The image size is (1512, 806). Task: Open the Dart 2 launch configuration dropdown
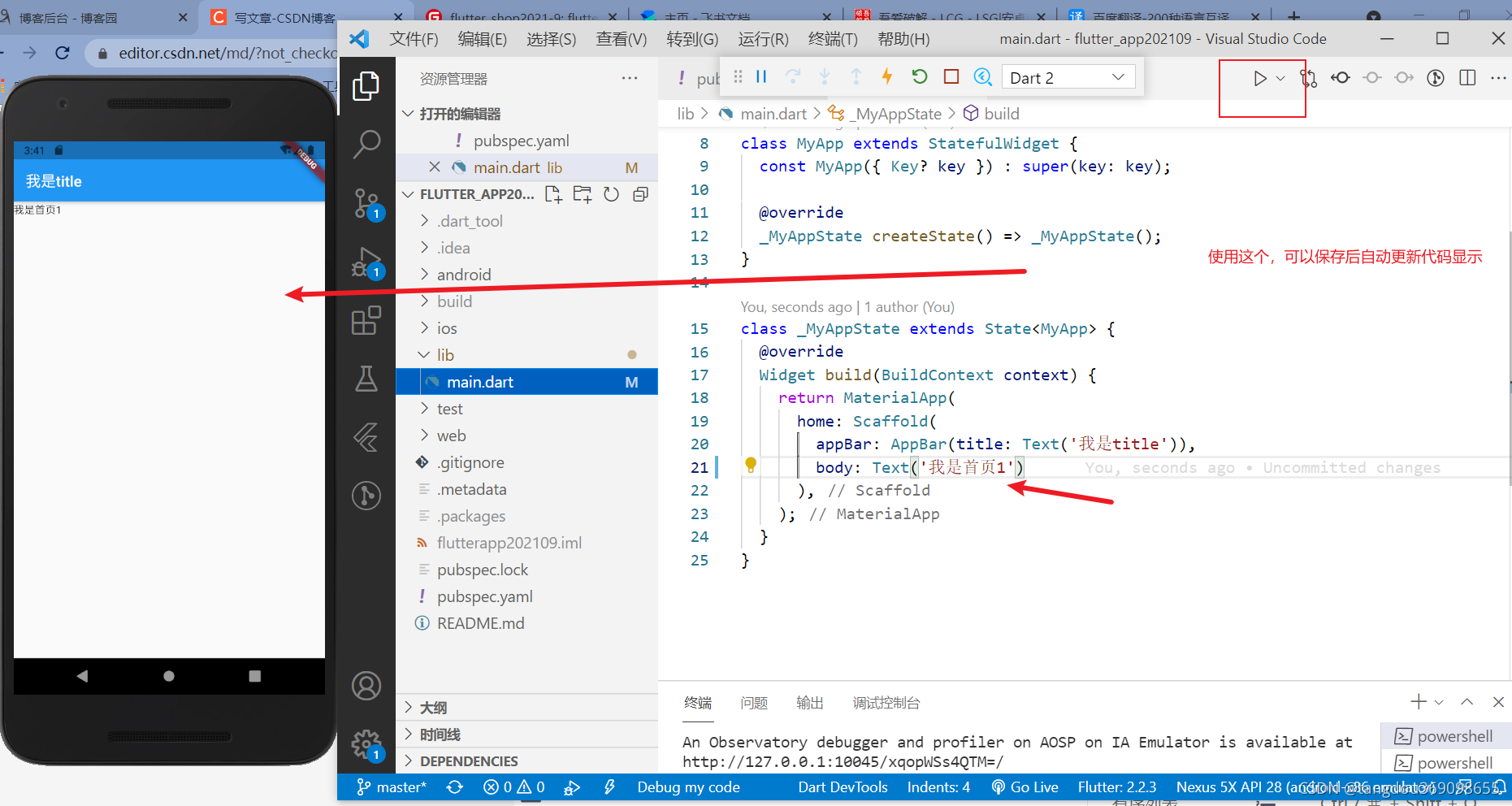(x=1068, y=76)
